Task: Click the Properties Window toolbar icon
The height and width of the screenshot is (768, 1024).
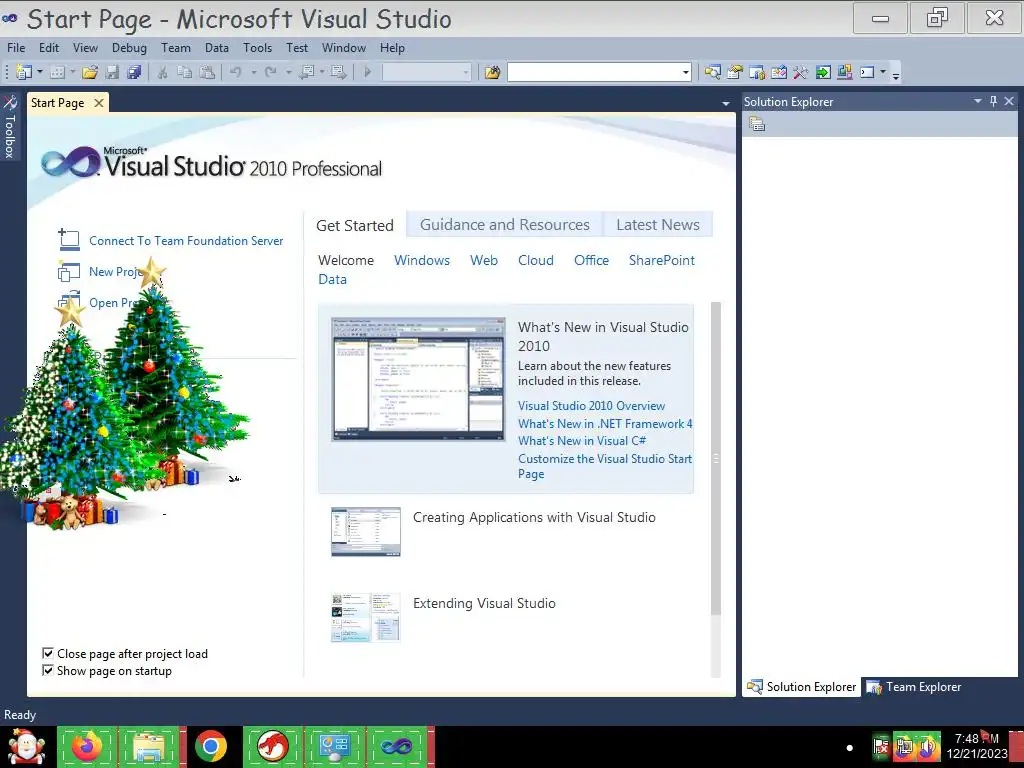Action: 735,72
